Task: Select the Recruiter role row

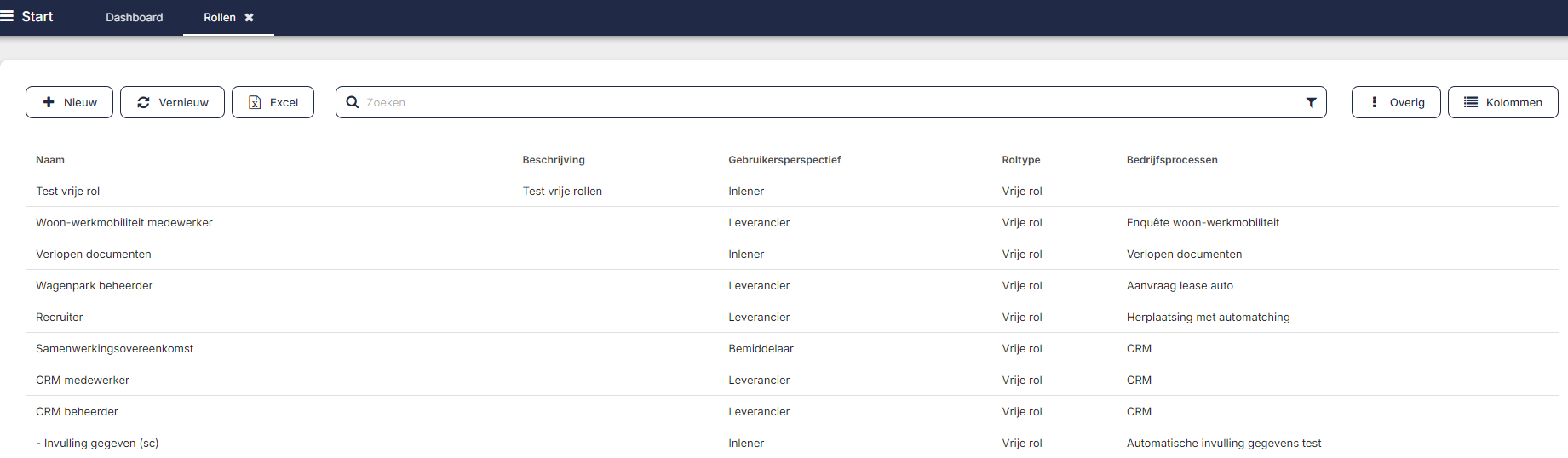Action: click(60, 318)
